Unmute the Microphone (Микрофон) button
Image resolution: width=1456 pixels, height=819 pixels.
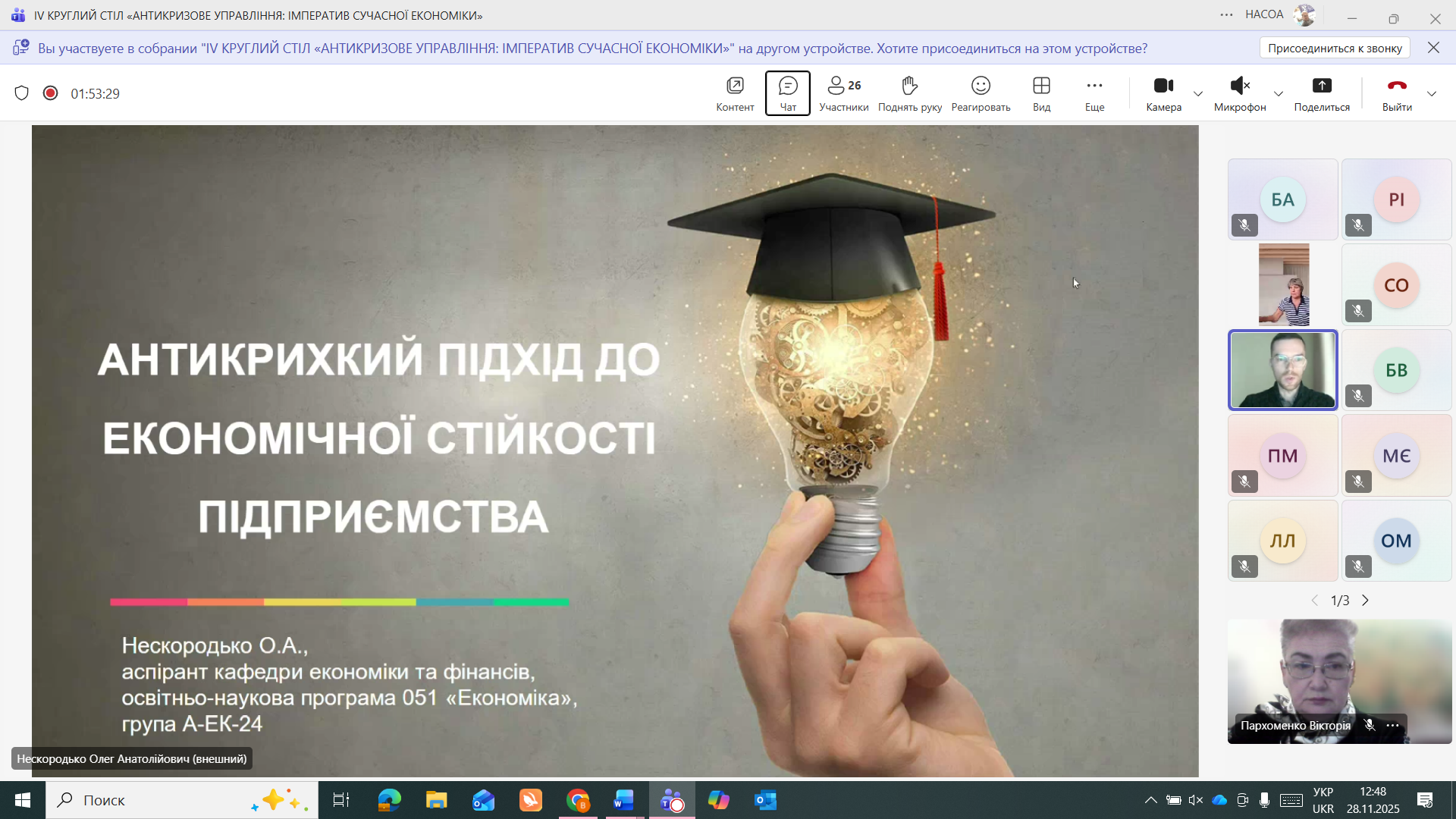(1239, 93)
